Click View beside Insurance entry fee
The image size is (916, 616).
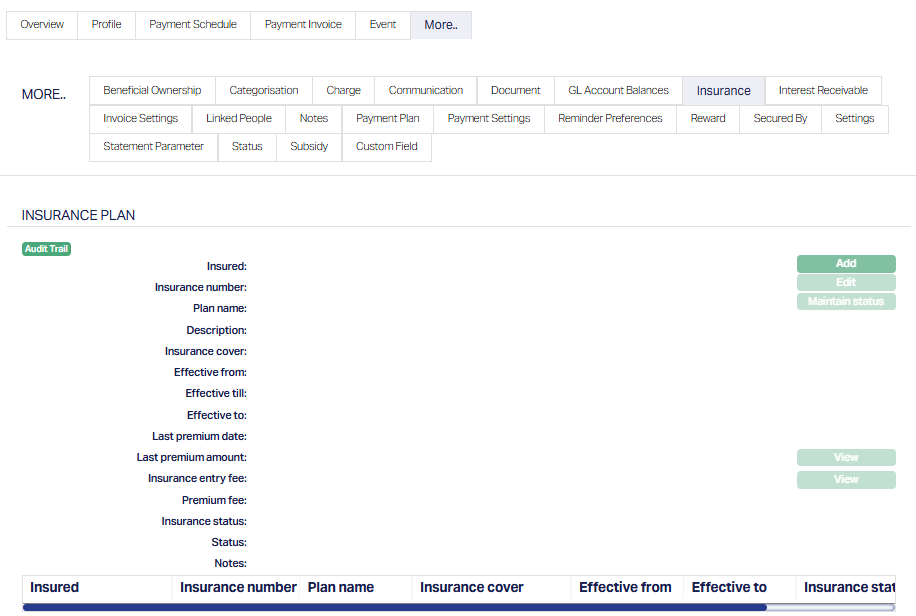click(846, 480)
